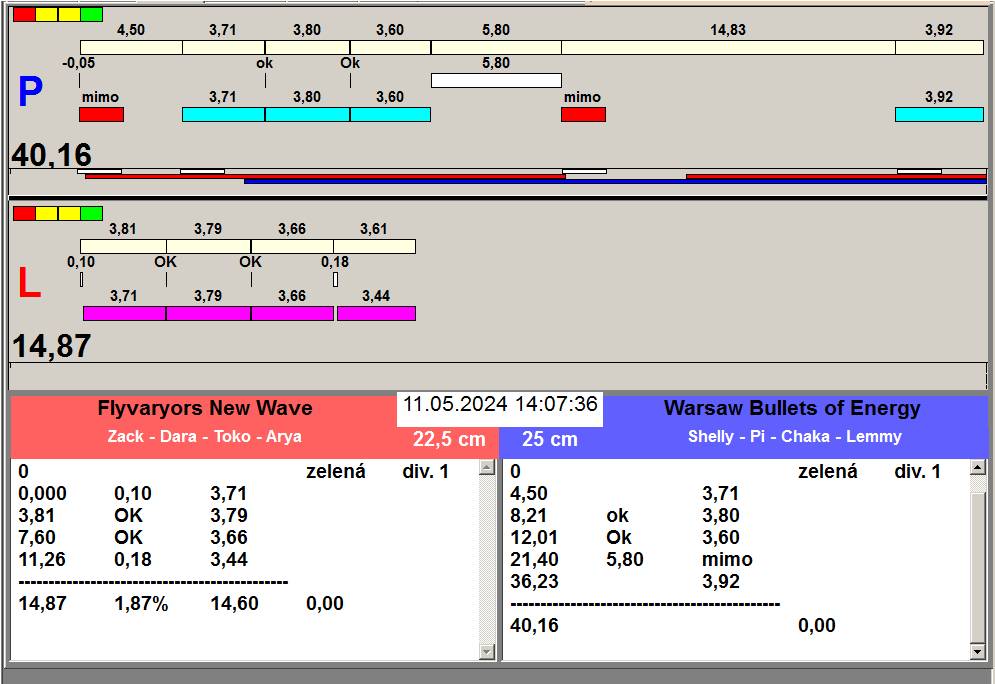
Task: Select the lowercase ok changeover mark in lane P
Action: (x=265, y=63)
